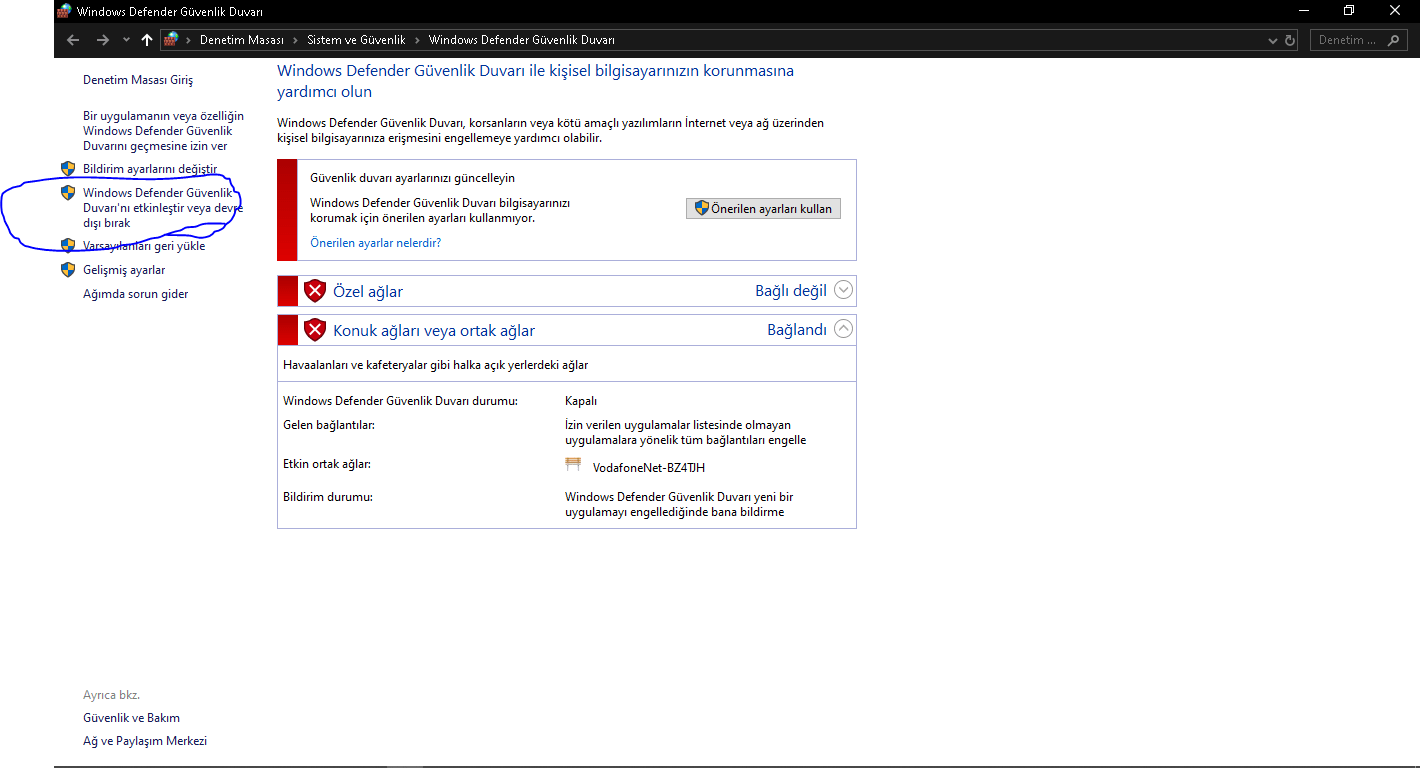1420x768 pixels.
Task: Open the Önerilen ayarlar nelerdir? link
Action: (376, 243)
